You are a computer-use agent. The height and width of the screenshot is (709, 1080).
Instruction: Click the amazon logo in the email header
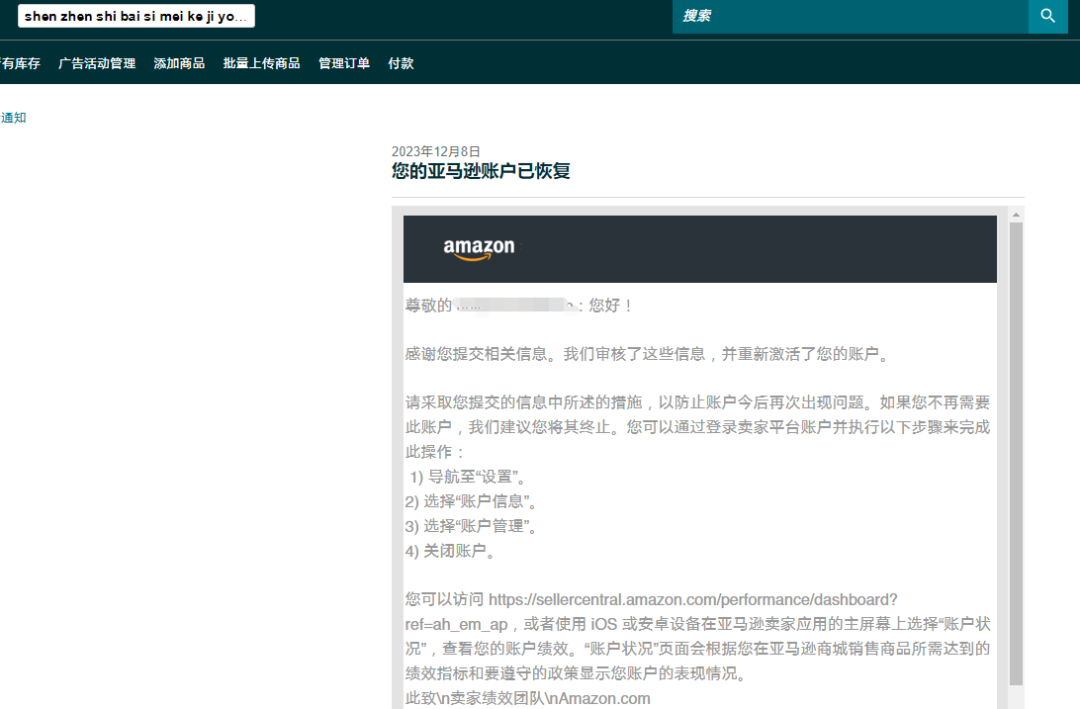(479, 249)
